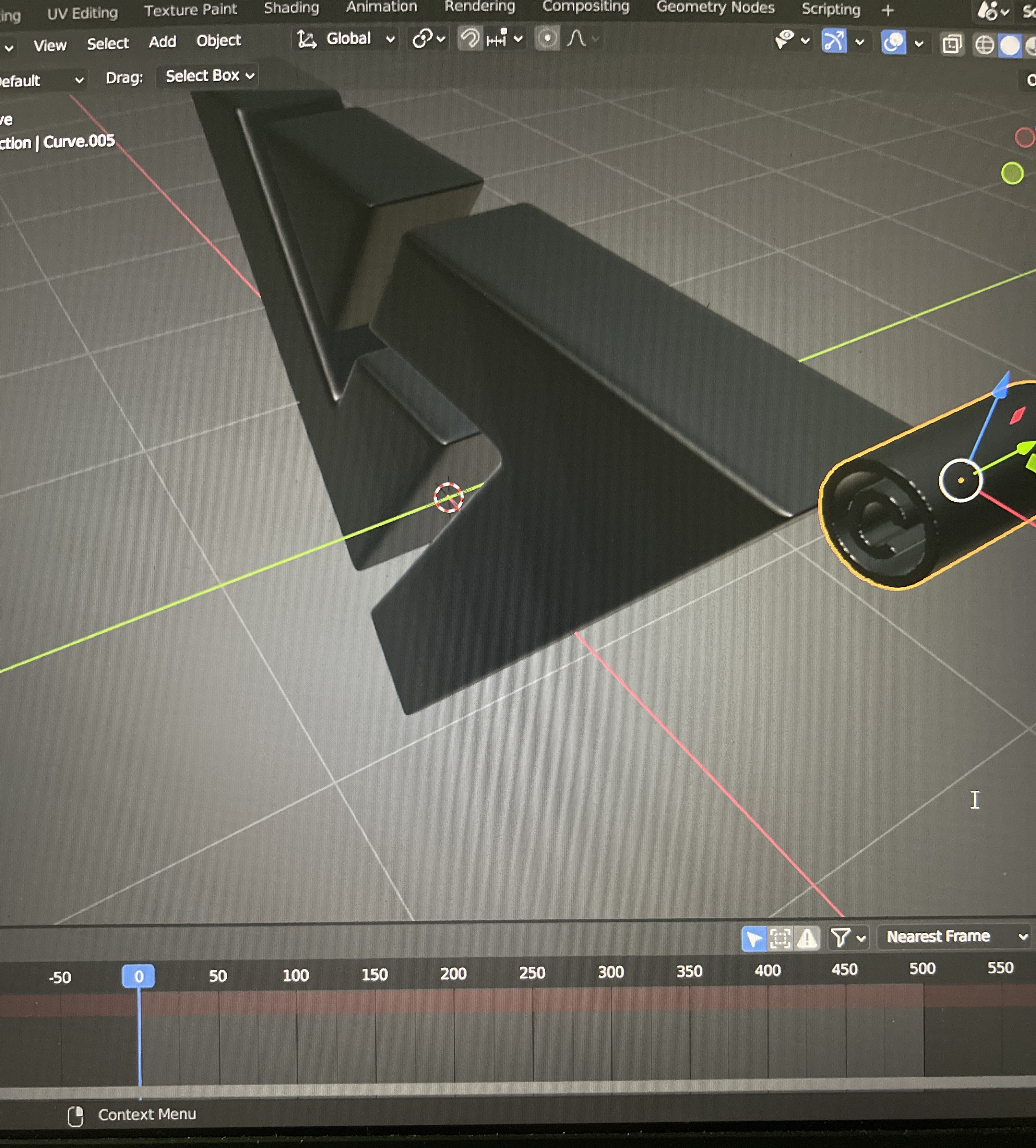1036x1148 pixels.
Task: Toggle proportional editing circle icon
Action: point(547,39)
